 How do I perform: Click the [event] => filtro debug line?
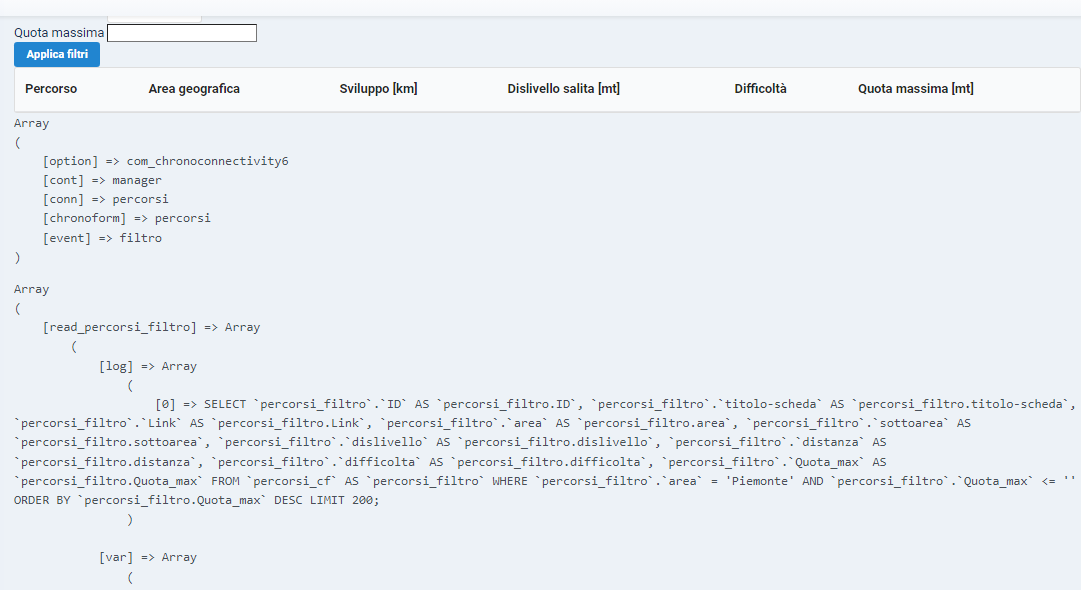(102, 238)
